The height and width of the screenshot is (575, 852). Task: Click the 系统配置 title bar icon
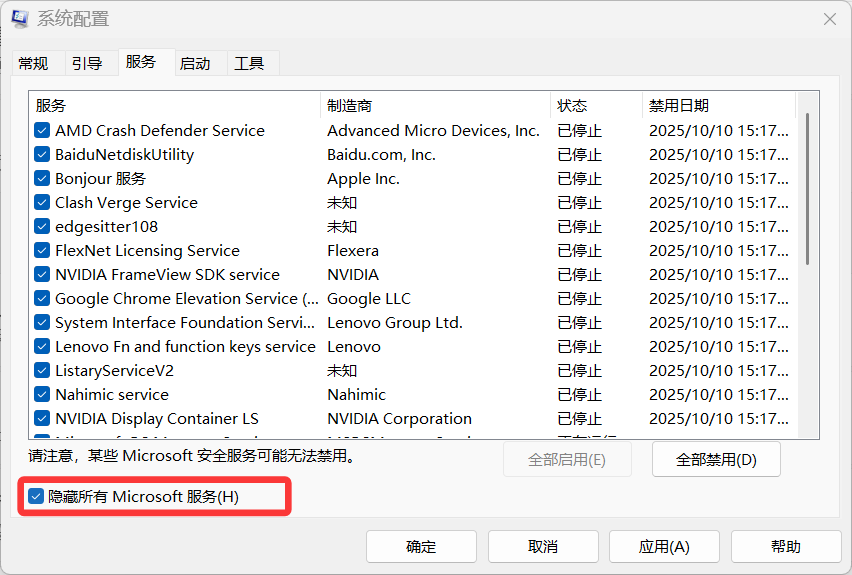click(x=20, y=18)
